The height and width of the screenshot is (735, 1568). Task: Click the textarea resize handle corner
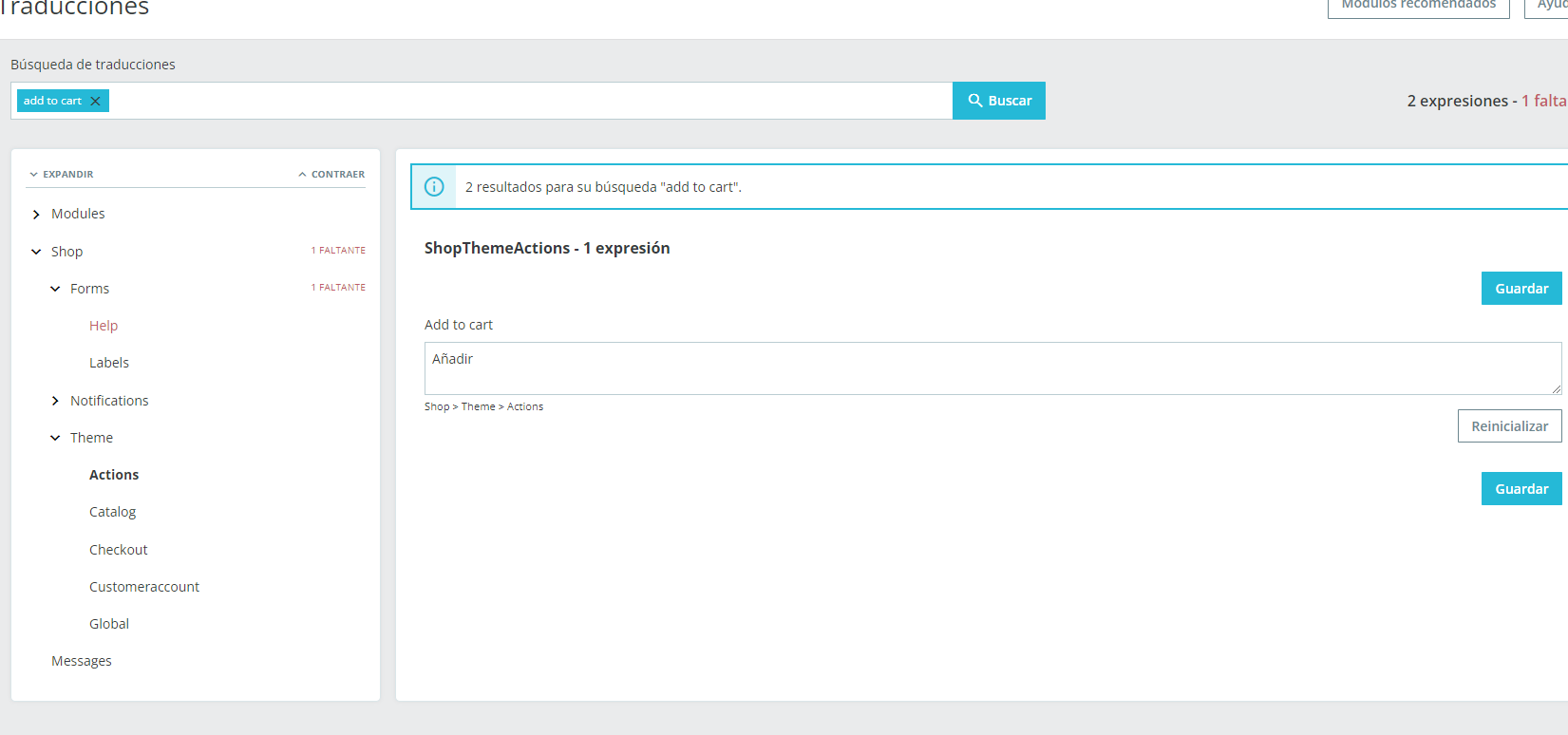1557,389
